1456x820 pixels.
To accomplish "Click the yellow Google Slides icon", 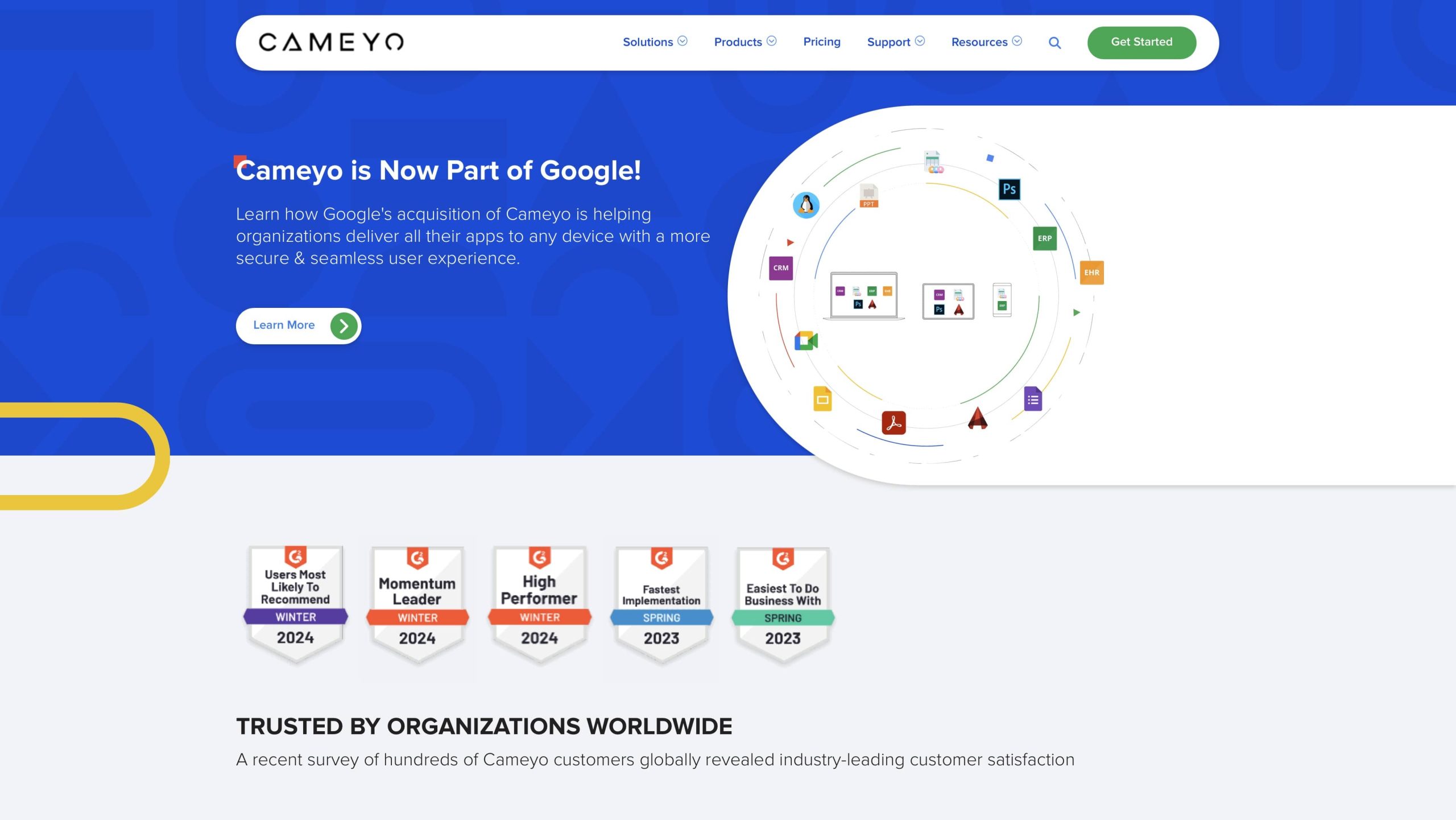I will (x=822, y=399).
